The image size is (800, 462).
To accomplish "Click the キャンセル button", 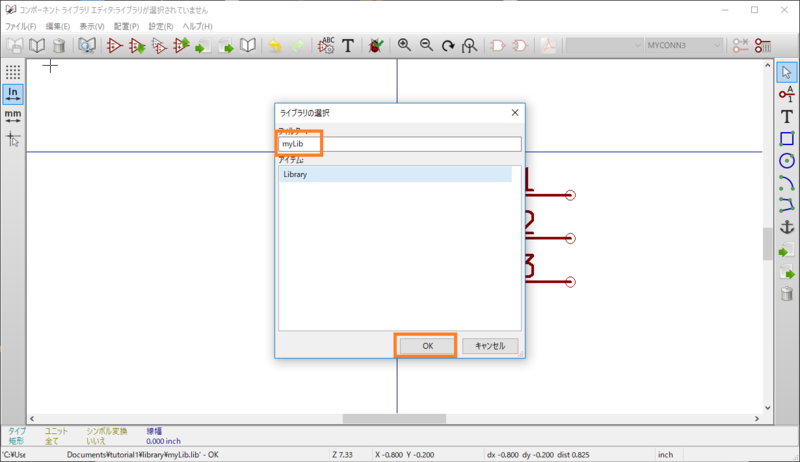I will pos(490,346).
